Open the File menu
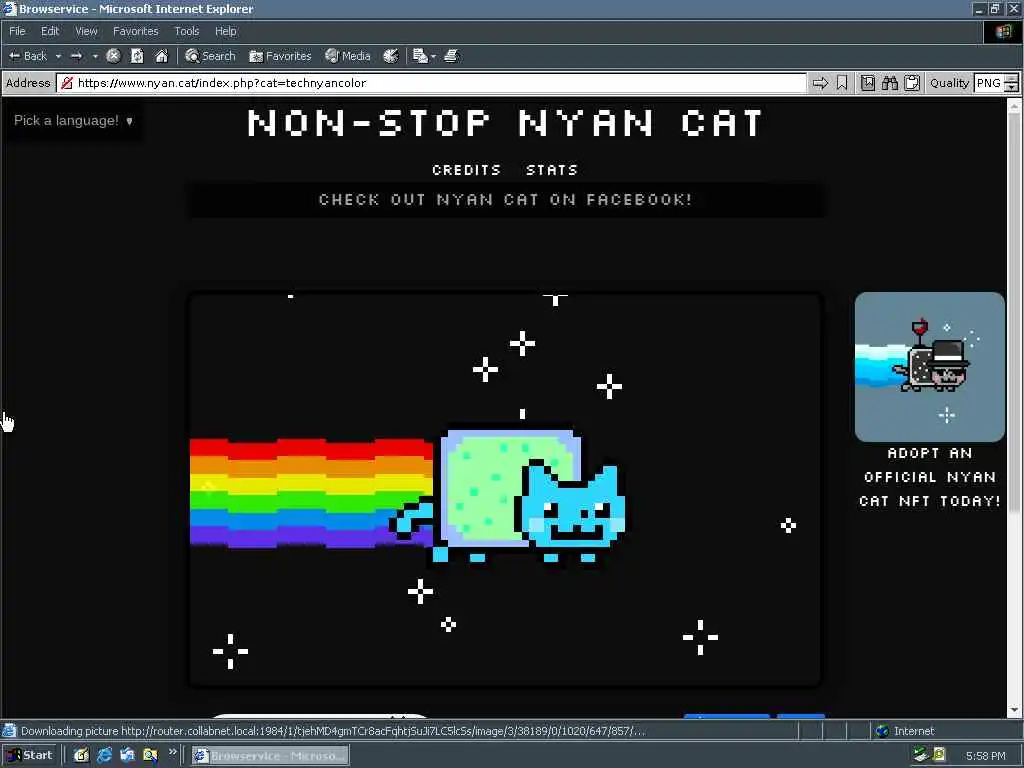1024x768 pixels. (x=17, y=31)
